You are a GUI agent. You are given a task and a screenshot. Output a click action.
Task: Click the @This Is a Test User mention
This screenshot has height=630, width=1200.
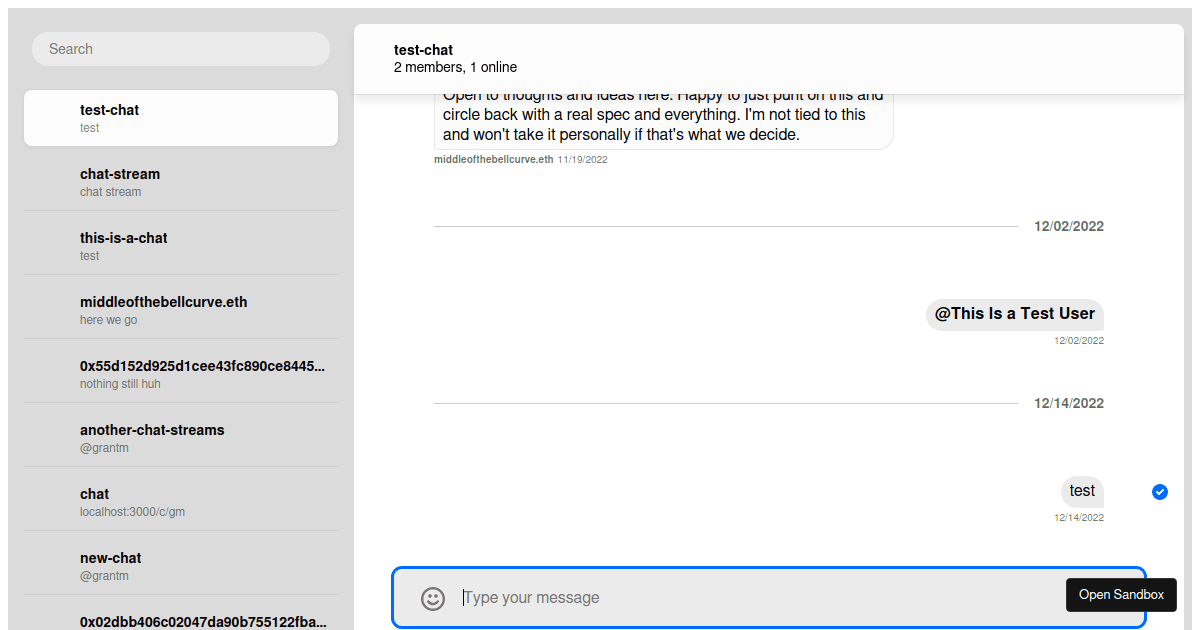(1014, 314)
